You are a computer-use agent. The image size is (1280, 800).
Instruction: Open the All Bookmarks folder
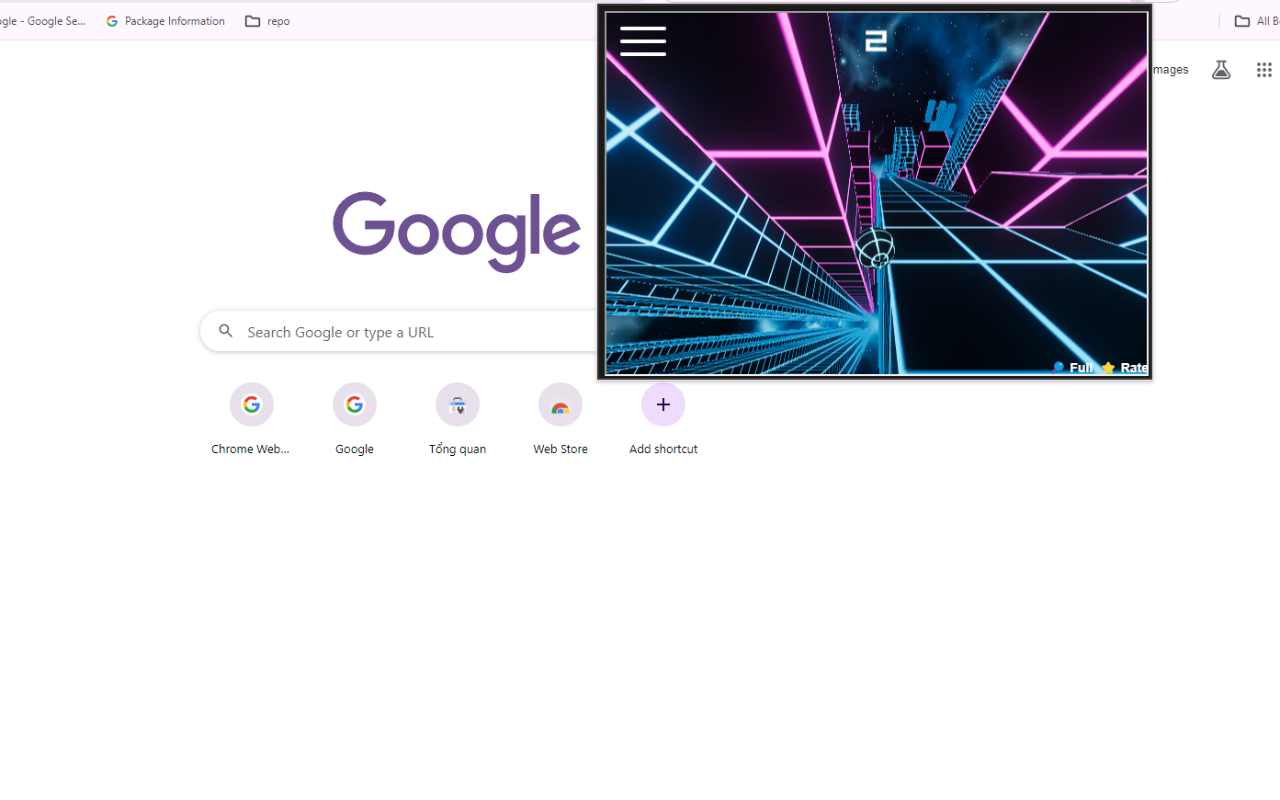point(1257,21)
